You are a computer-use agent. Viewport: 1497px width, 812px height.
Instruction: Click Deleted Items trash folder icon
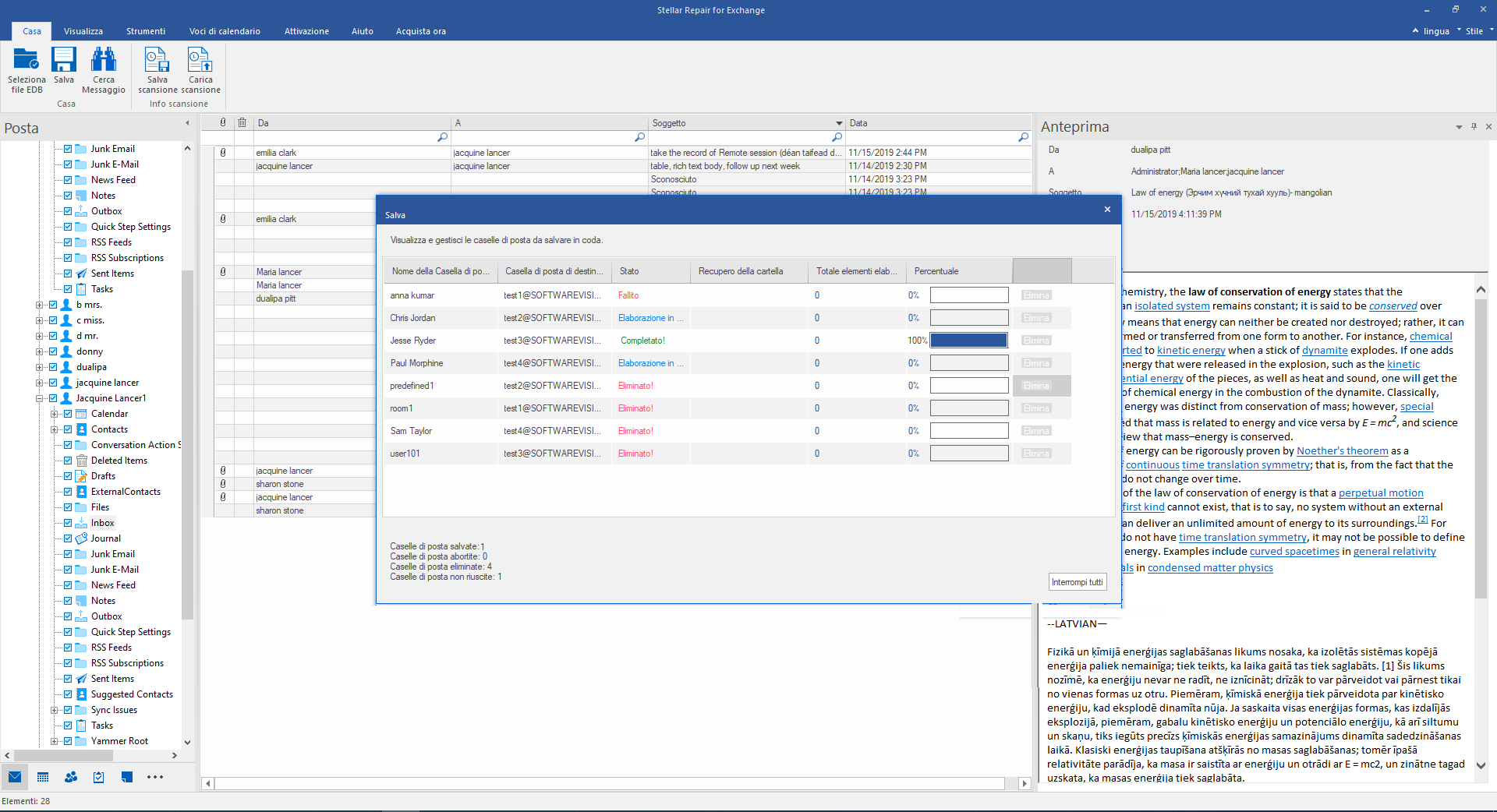tap(81, 461)
